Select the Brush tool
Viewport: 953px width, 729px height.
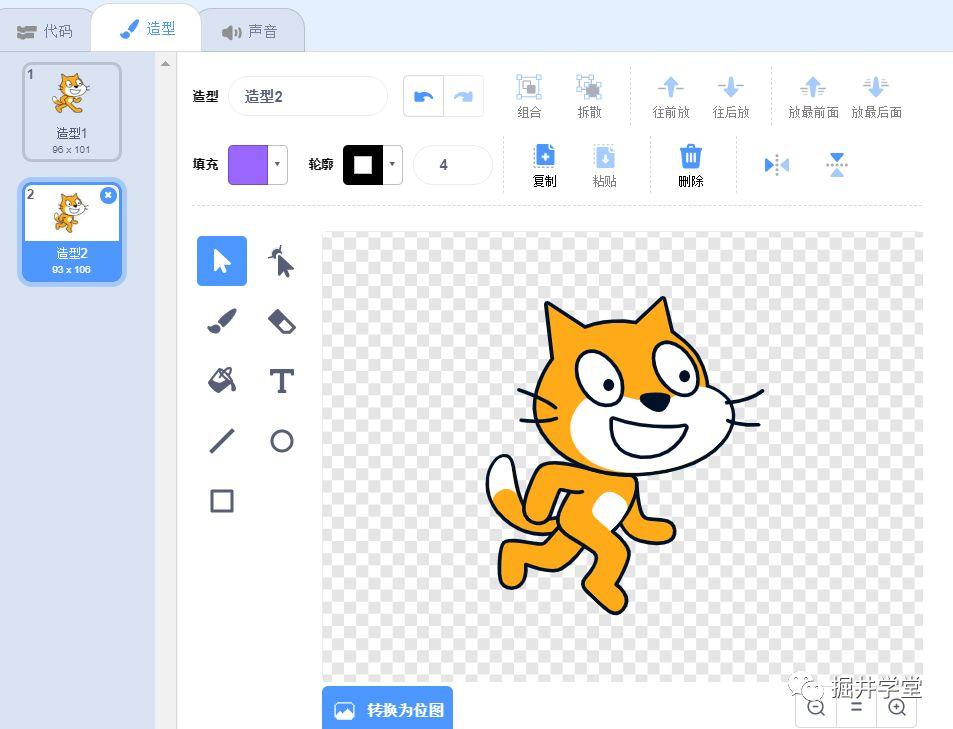coord(222,321)
